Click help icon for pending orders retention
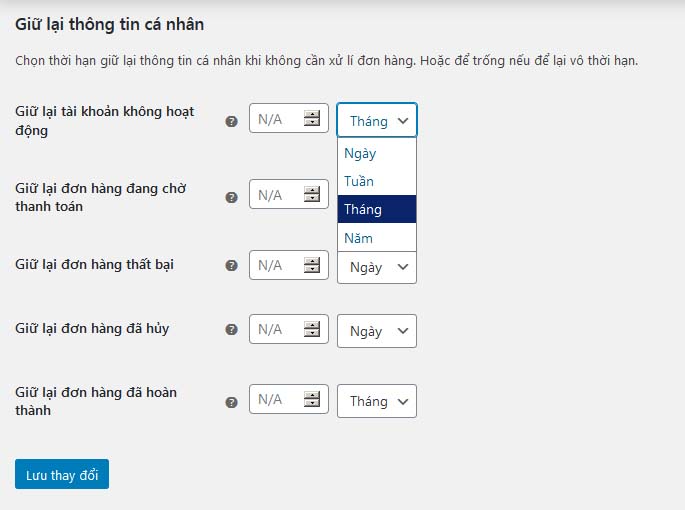 232,198
